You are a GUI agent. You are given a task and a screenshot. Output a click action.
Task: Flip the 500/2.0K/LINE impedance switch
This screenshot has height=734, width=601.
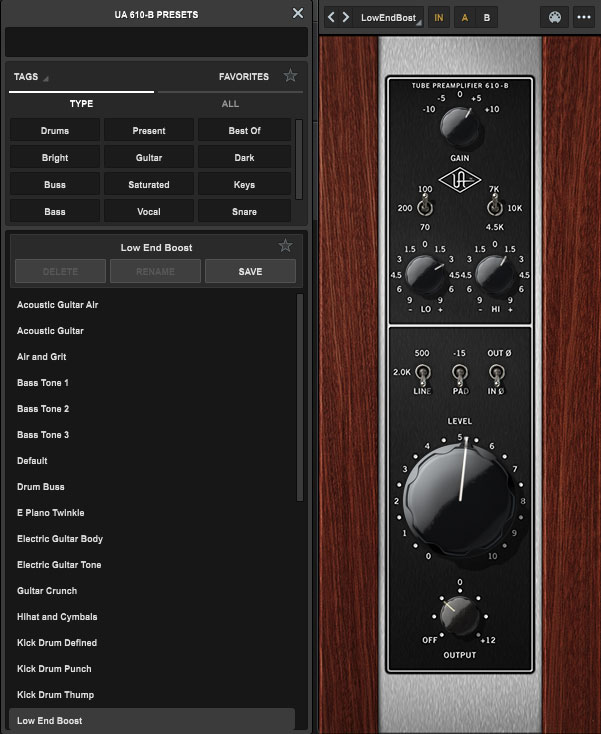(423, 374)
